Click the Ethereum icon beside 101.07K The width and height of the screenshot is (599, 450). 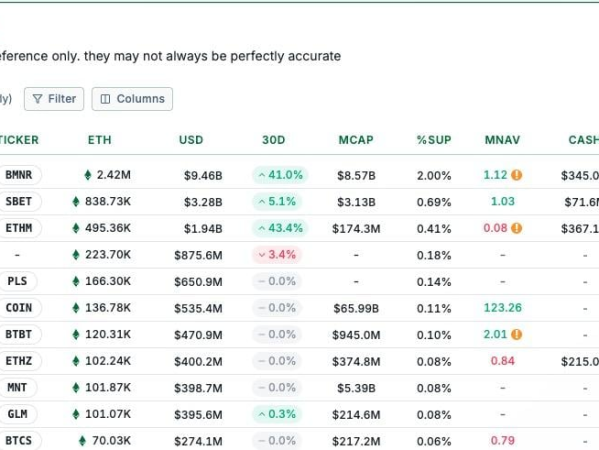click(x=76, y=414)
